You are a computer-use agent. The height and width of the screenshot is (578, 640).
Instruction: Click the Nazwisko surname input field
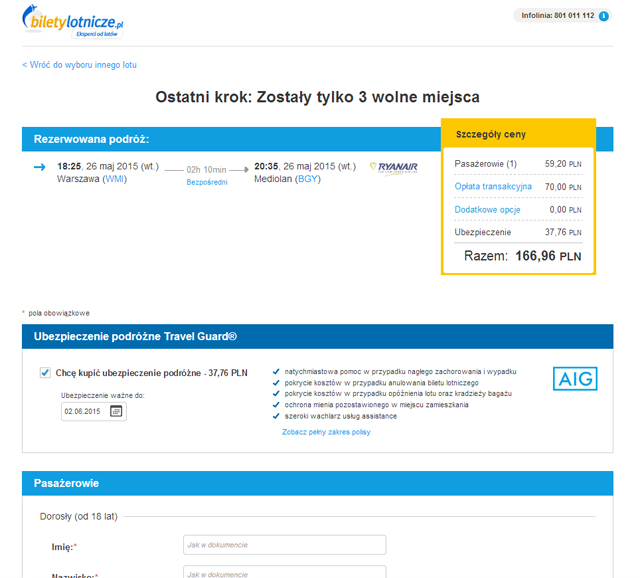[284, 573]
